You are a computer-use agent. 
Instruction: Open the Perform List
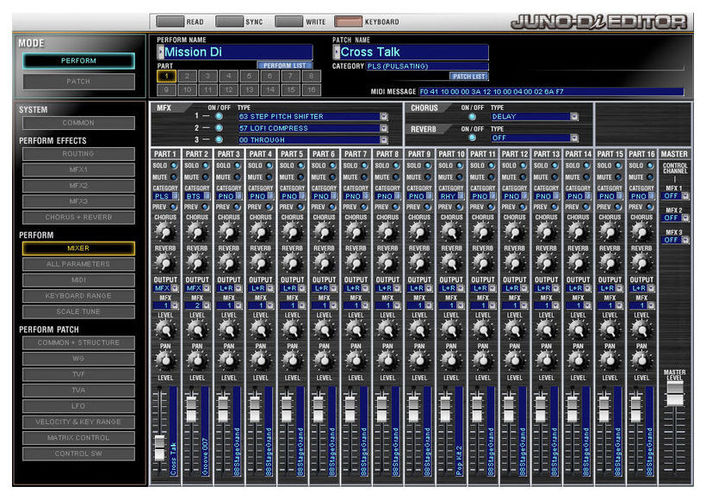285,65
